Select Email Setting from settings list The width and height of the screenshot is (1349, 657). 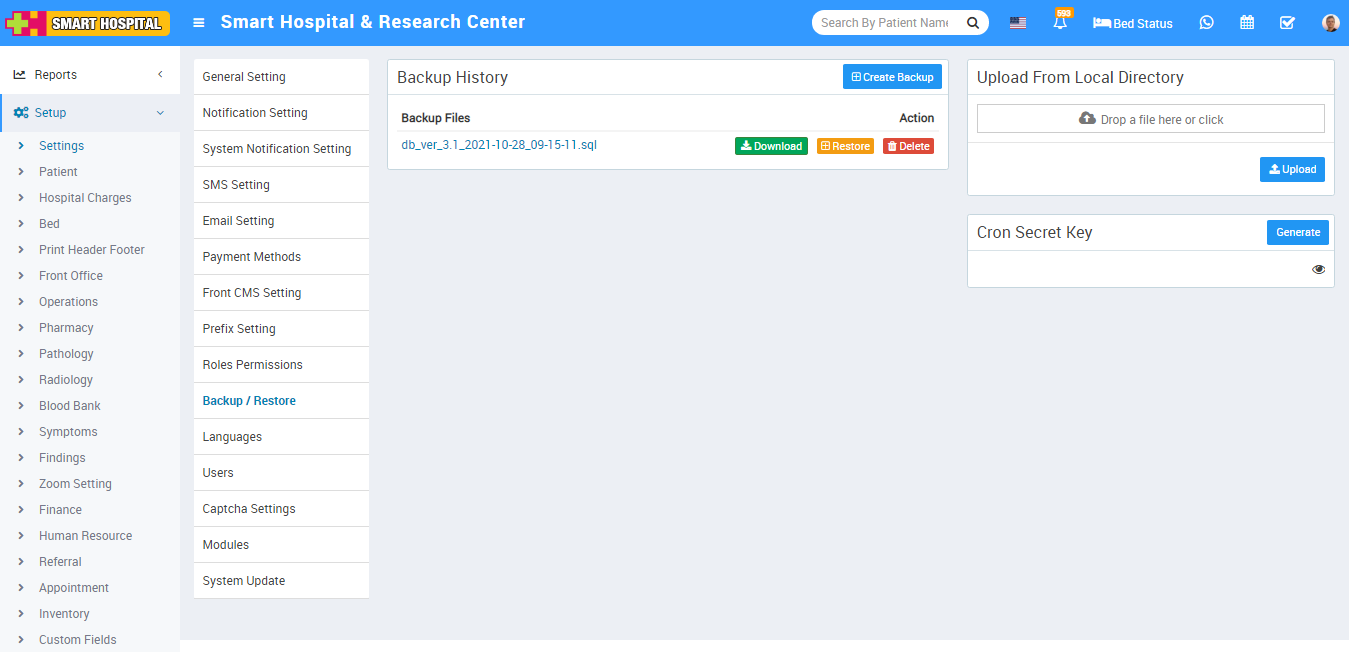click(x=238, y=221)
